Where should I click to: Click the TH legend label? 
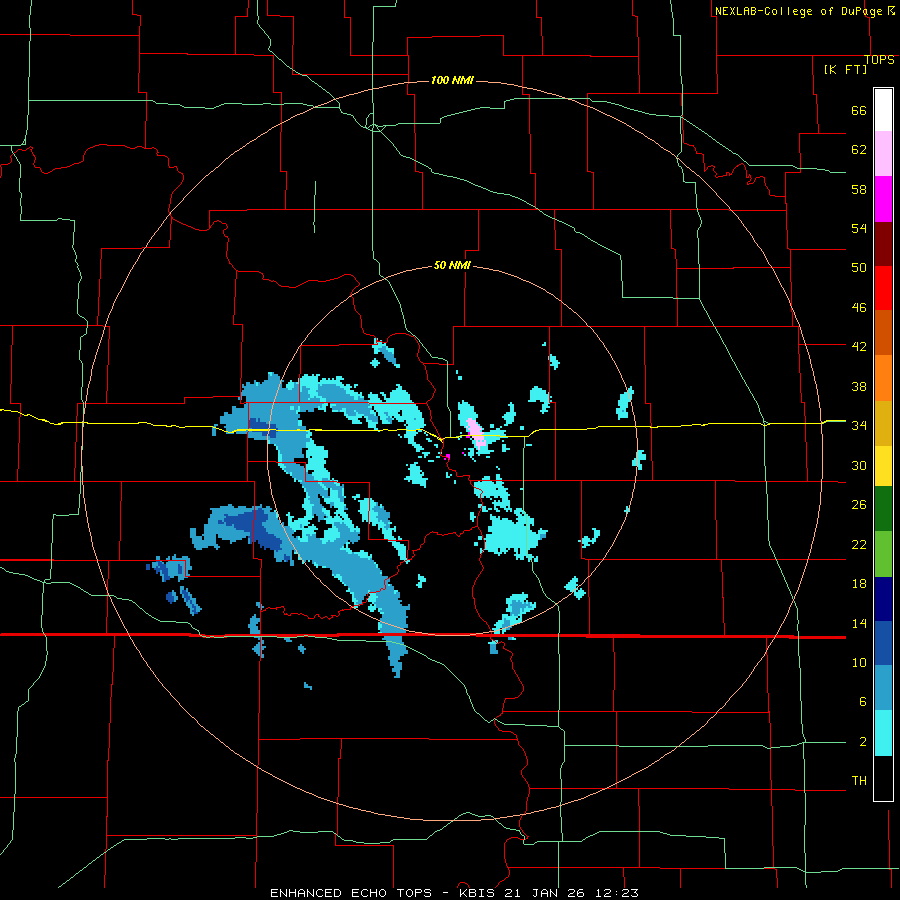coord(859,781)
